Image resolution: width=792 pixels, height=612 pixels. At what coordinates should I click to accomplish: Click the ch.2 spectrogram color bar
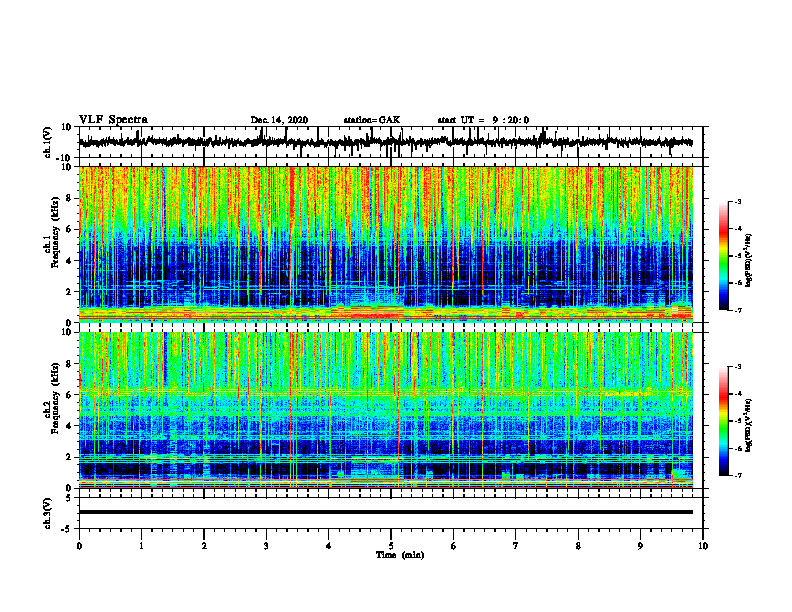pos(723,421)
